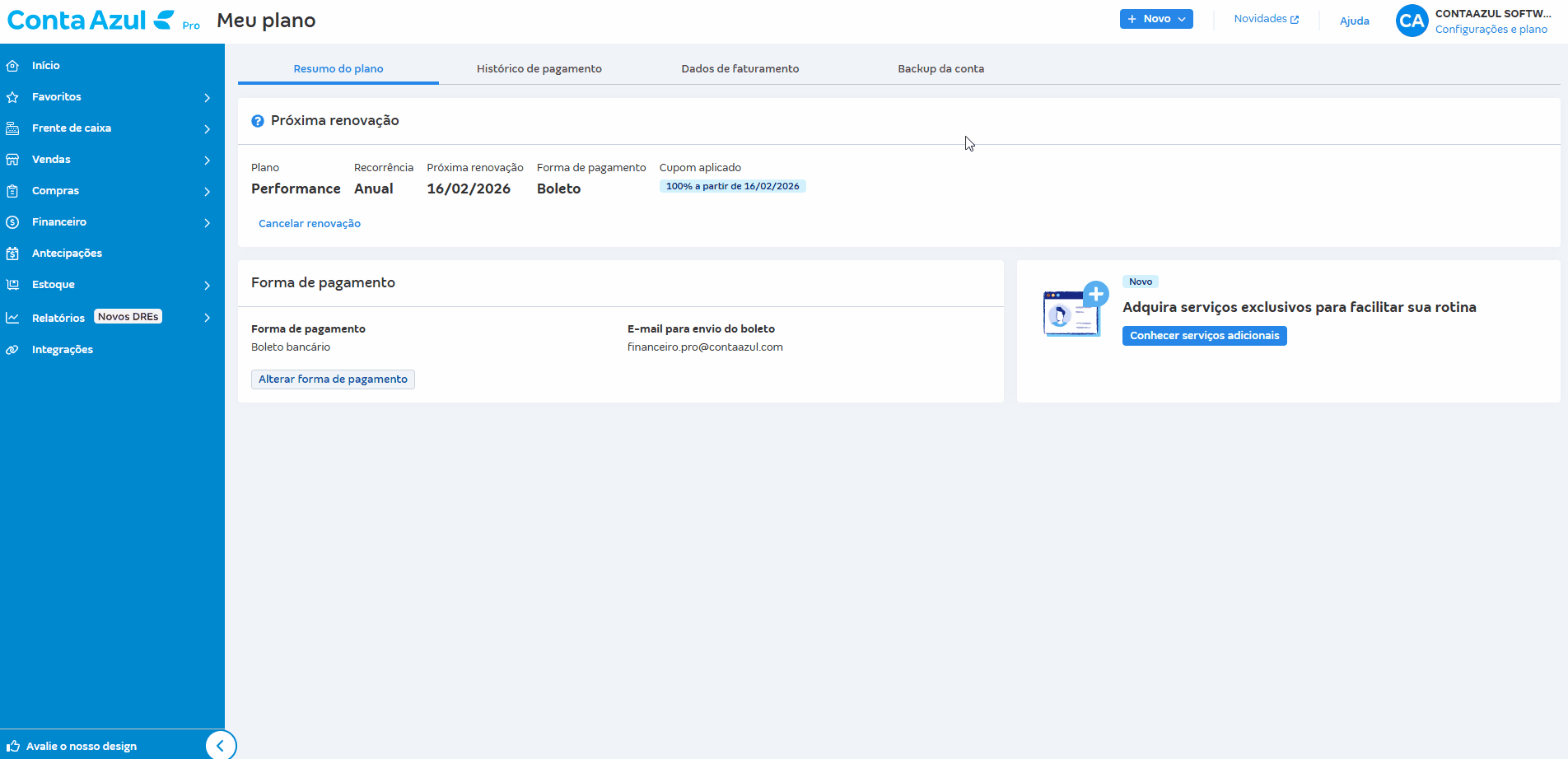Open the Ajuda link

tap(1355, 21)
